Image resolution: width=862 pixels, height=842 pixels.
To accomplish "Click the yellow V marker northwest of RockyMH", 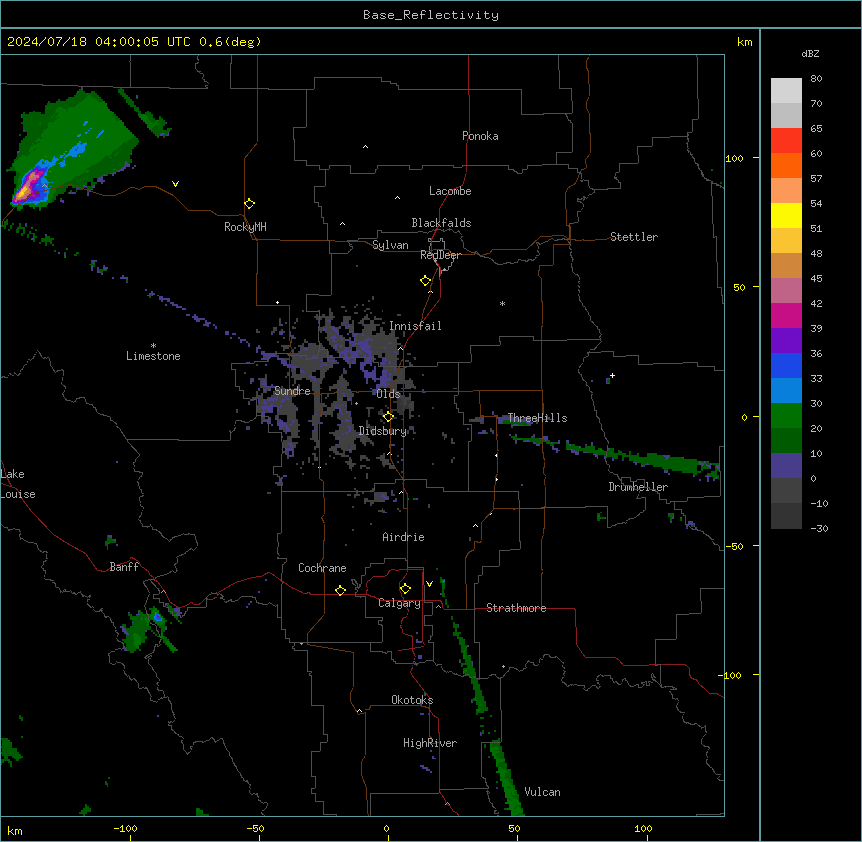I will click(x=175, y=184).
